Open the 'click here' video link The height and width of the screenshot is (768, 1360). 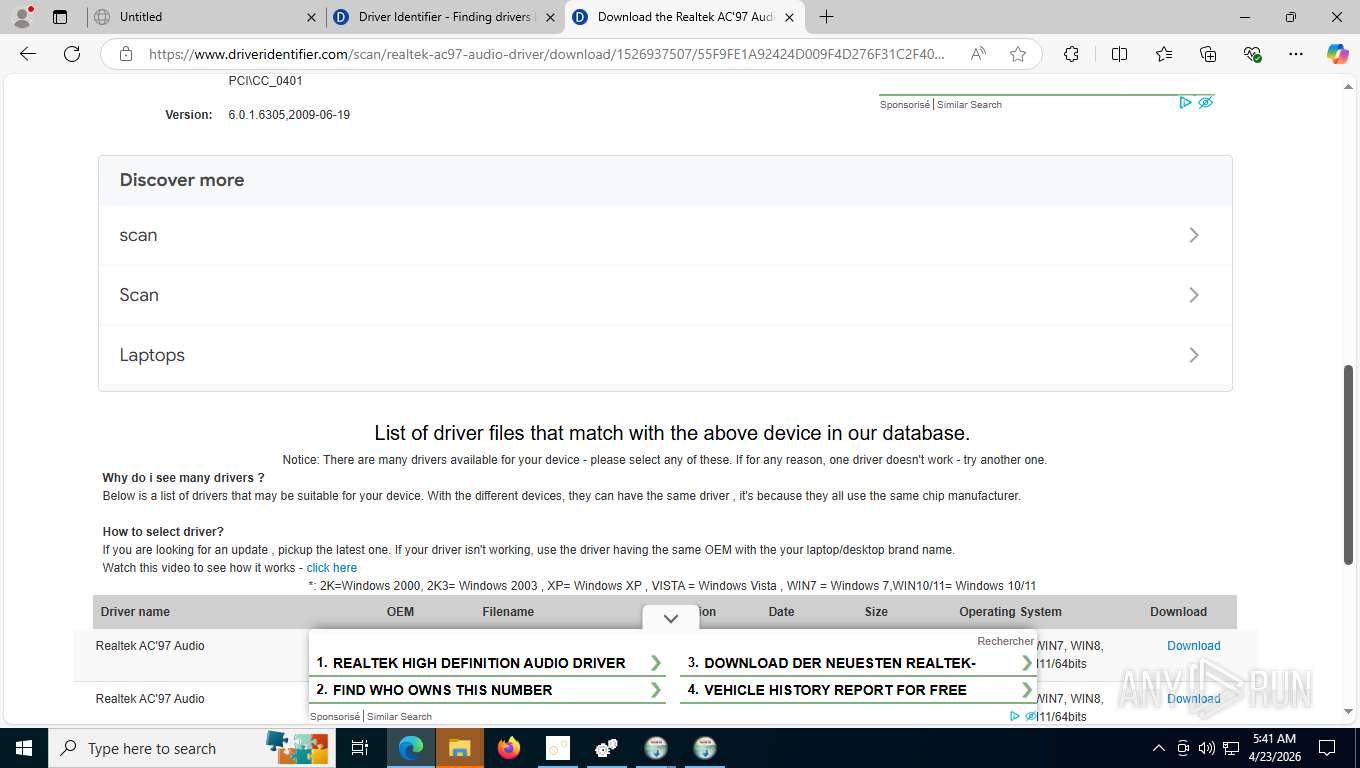[x=331, y=568]
